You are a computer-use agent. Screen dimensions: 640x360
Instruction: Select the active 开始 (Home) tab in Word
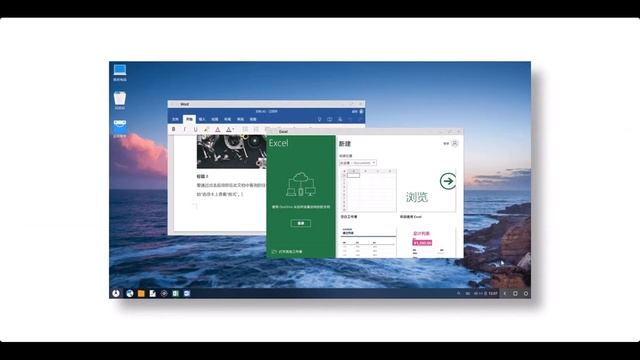click(189, 119)
